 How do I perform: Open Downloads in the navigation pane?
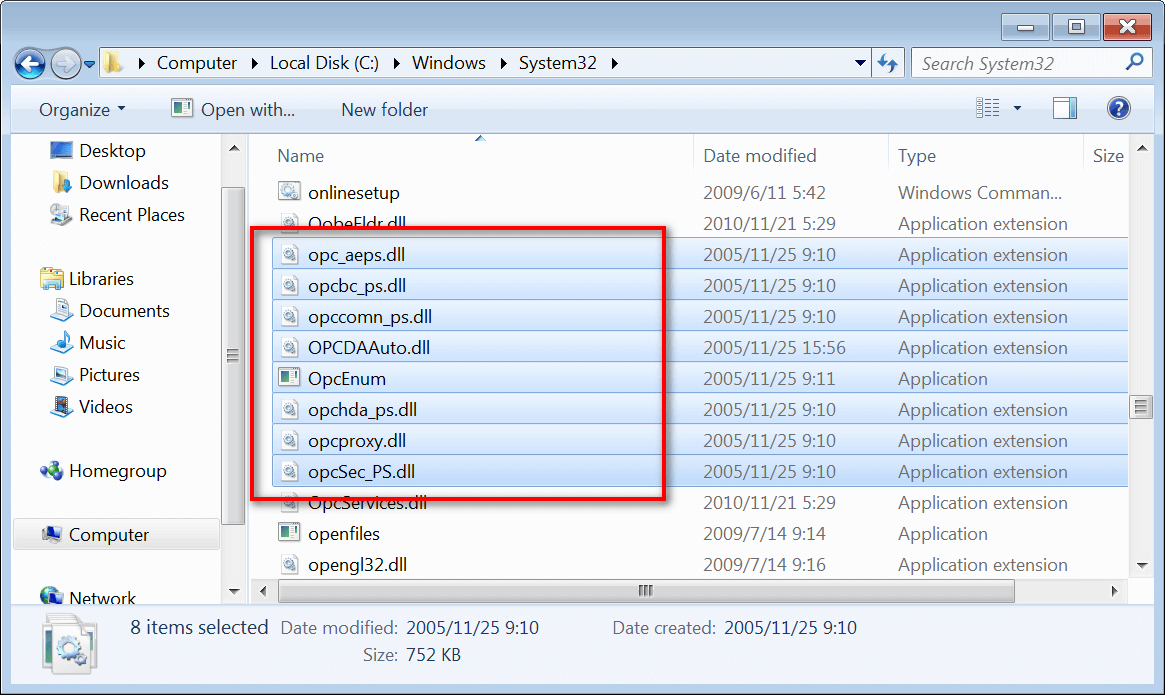pos(123,183)
